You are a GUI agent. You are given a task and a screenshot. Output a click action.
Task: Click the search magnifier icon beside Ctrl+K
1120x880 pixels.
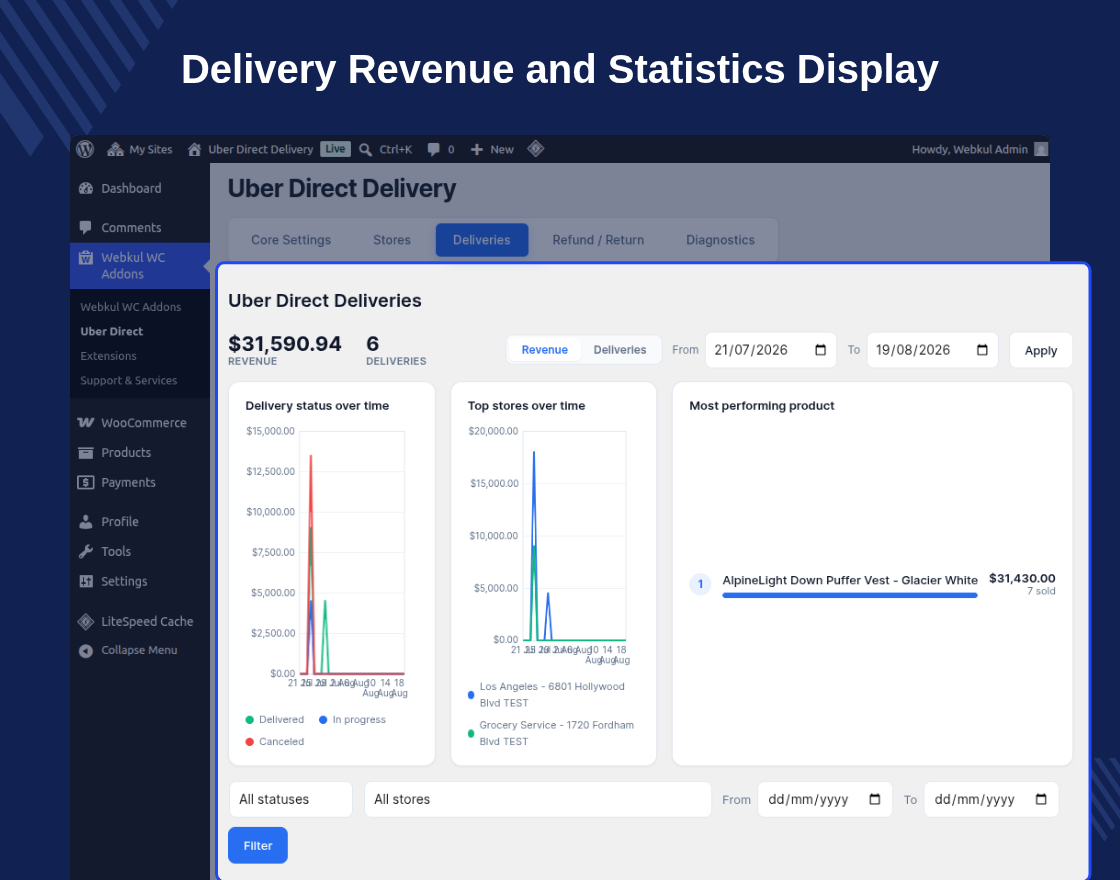[365, 149]
